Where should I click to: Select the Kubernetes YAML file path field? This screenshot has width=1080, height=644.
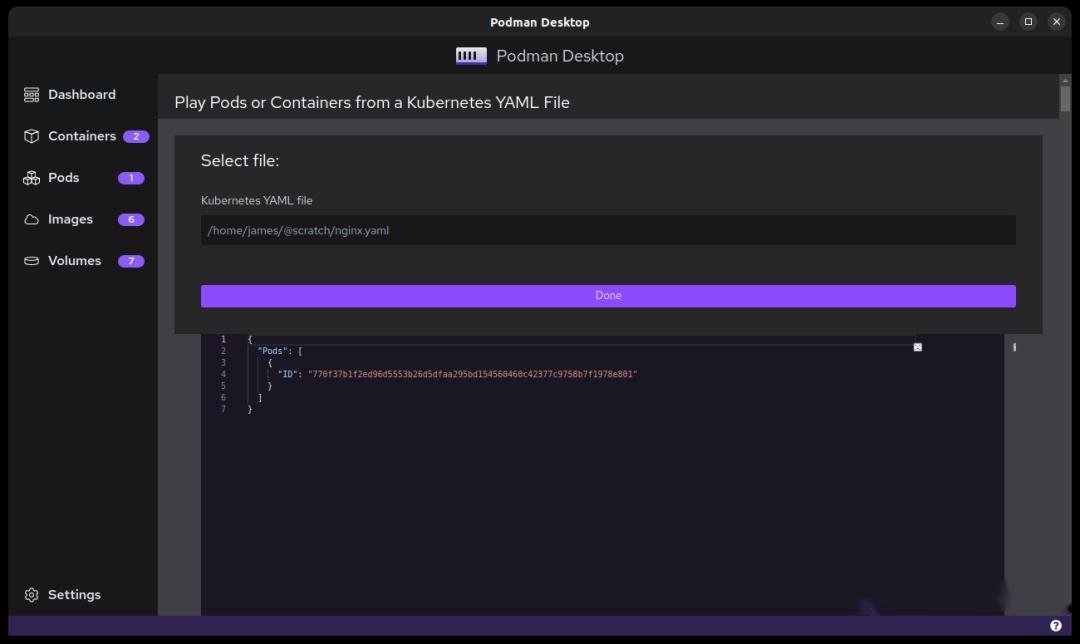(608, 230)
